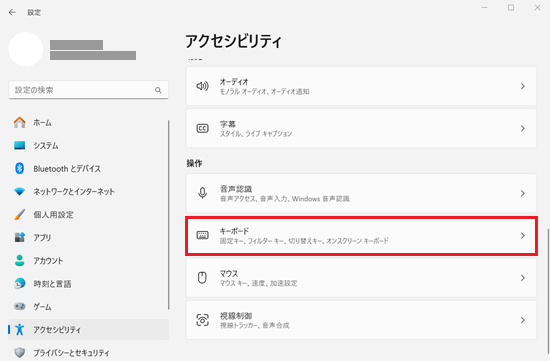Viewport: 550px width, 361px height.
Task: Open the 音声認識 settings title
Action: (x=236, y=189)
